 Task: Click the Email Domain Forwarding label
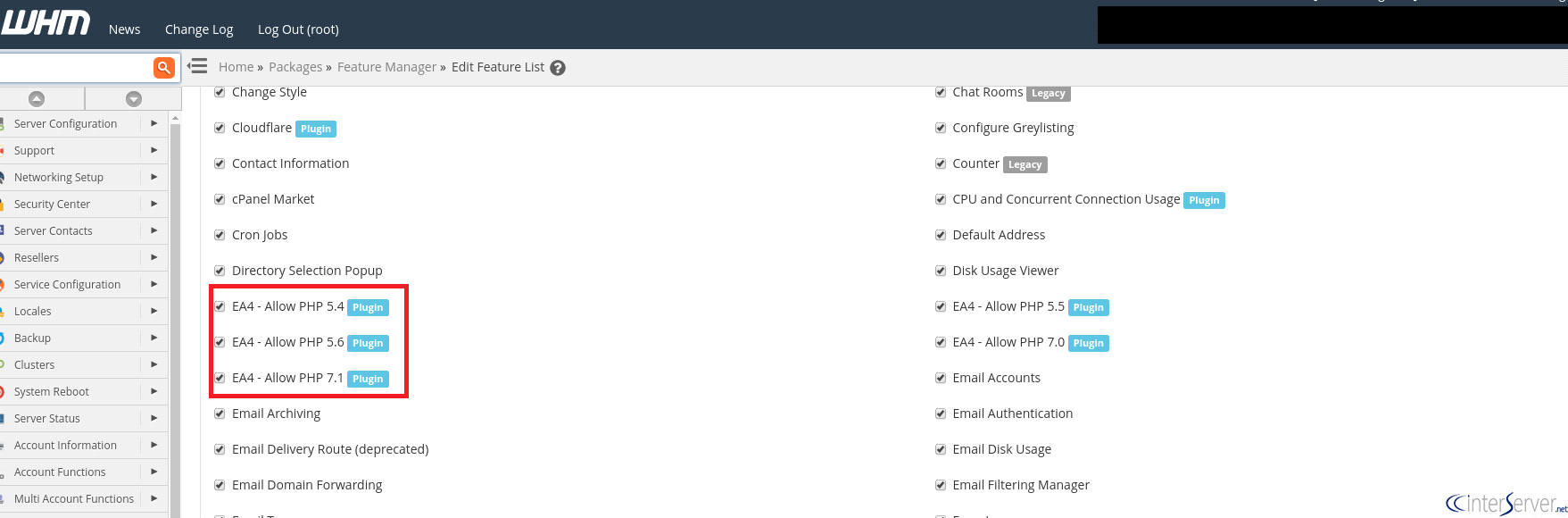pyautogui.click(x=307, y=485)
